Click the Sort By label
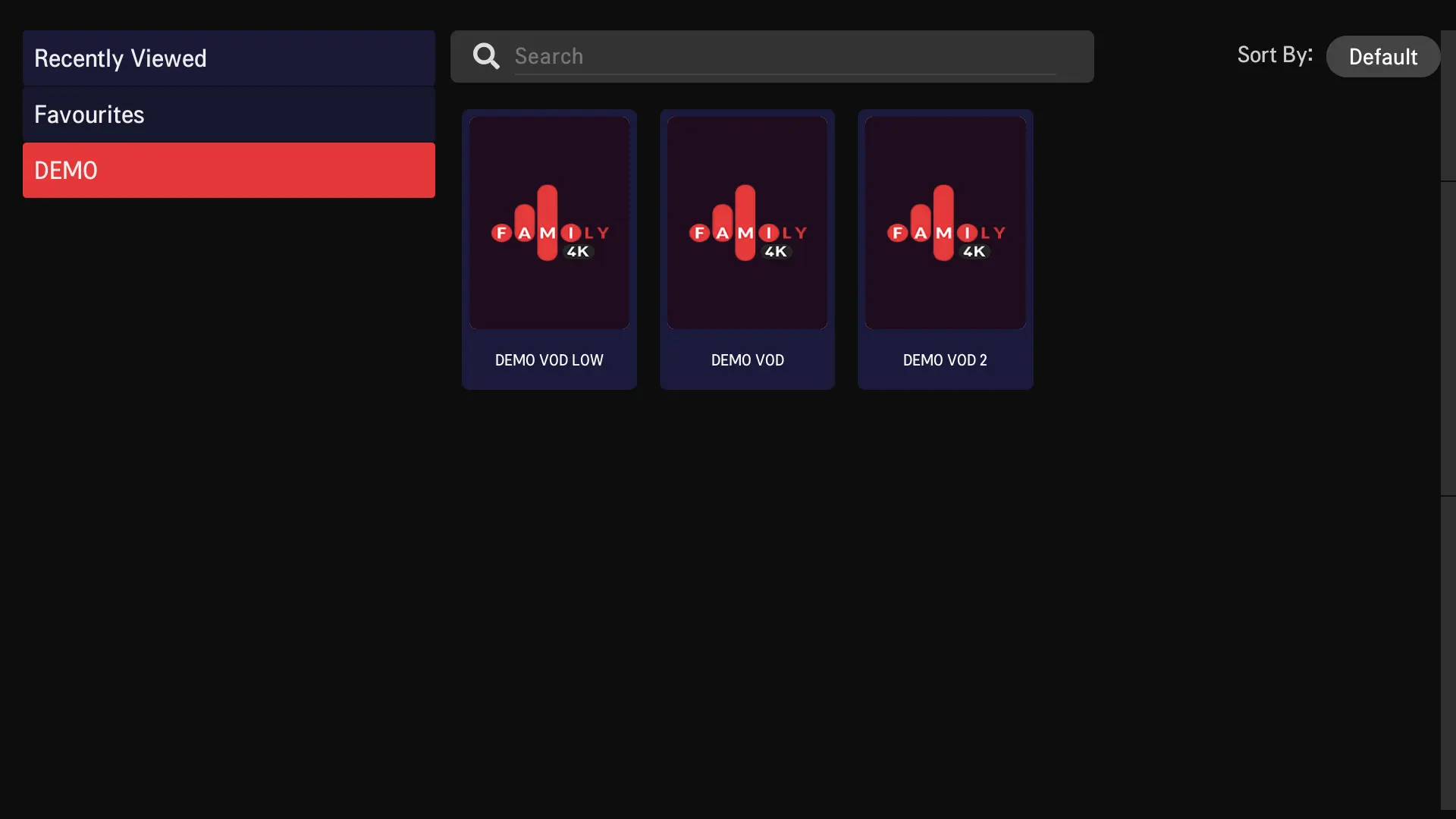Screen dimensions: 1456x819 coord(1275,55)
